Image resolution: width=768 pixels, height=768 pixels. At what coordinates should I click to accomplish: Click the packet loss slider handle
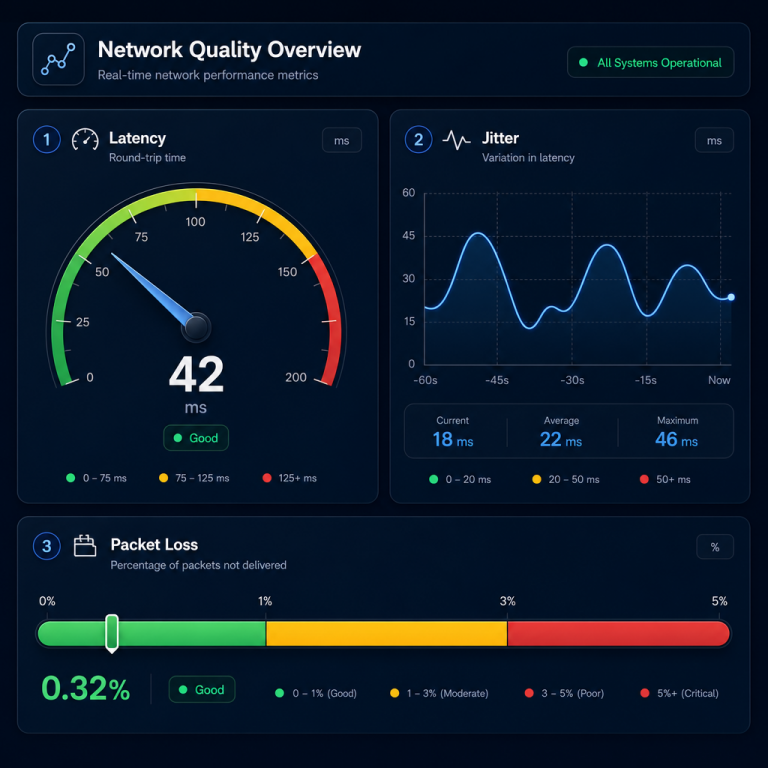pos(112,633)
